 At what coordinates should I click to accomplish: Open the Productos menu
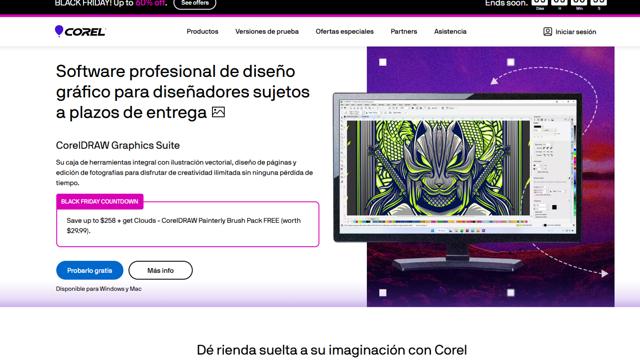tap(202, 31)
